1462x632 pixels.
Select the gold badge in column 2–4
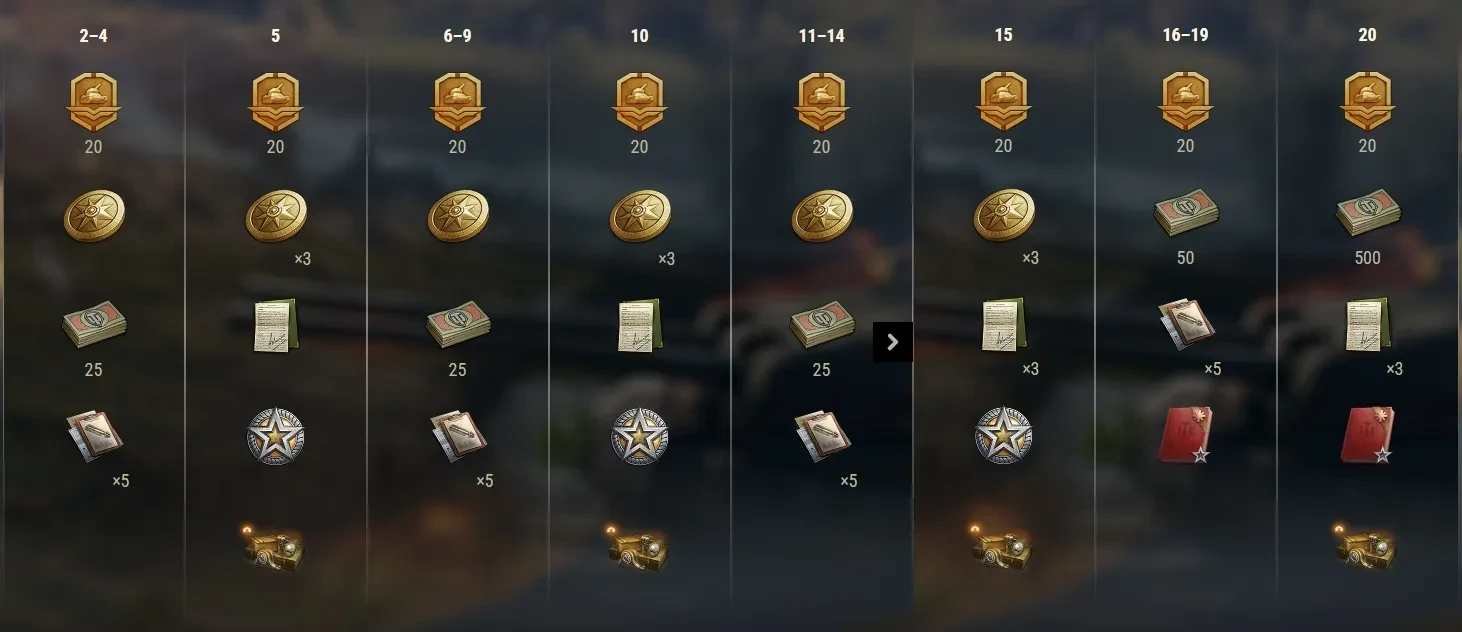[94, 102]
